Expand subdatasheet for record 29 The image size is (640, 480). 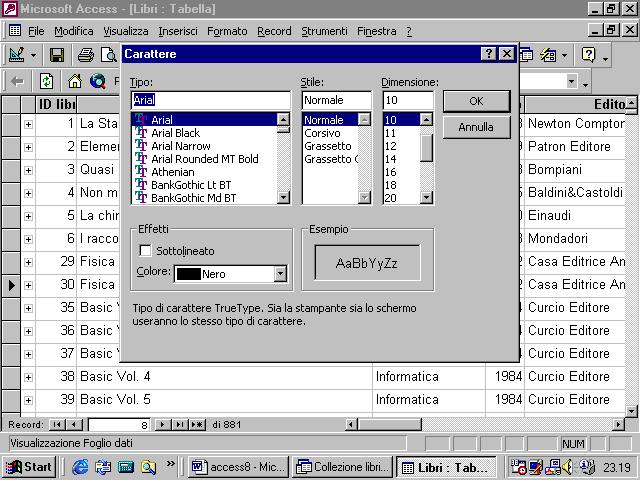pyautogui.click(x=28, y=262)
